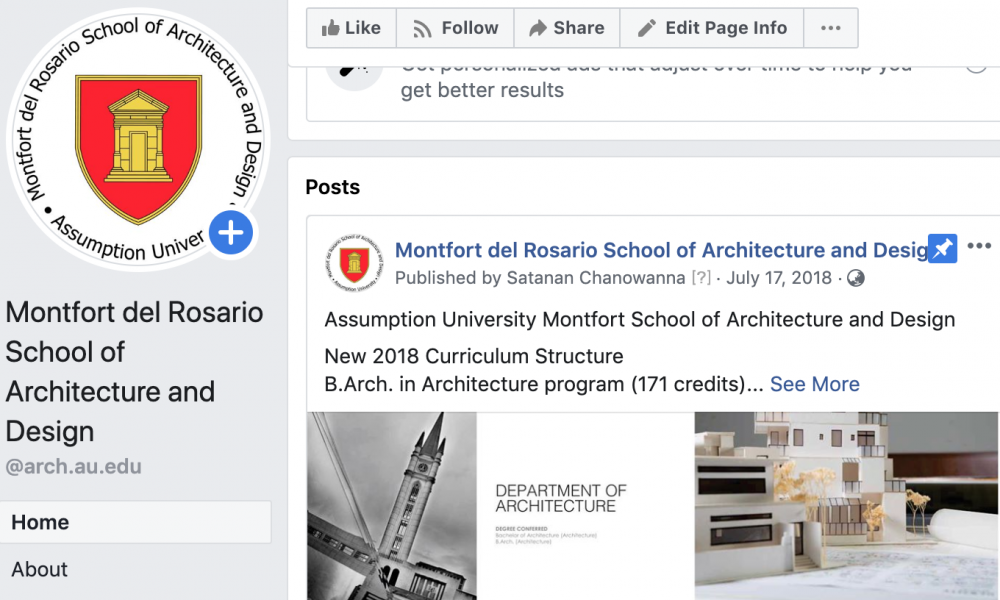The height and width of the screenshot is (600, 1000).
Task: Open the About tab in sidebar
Action: [40, 569]
